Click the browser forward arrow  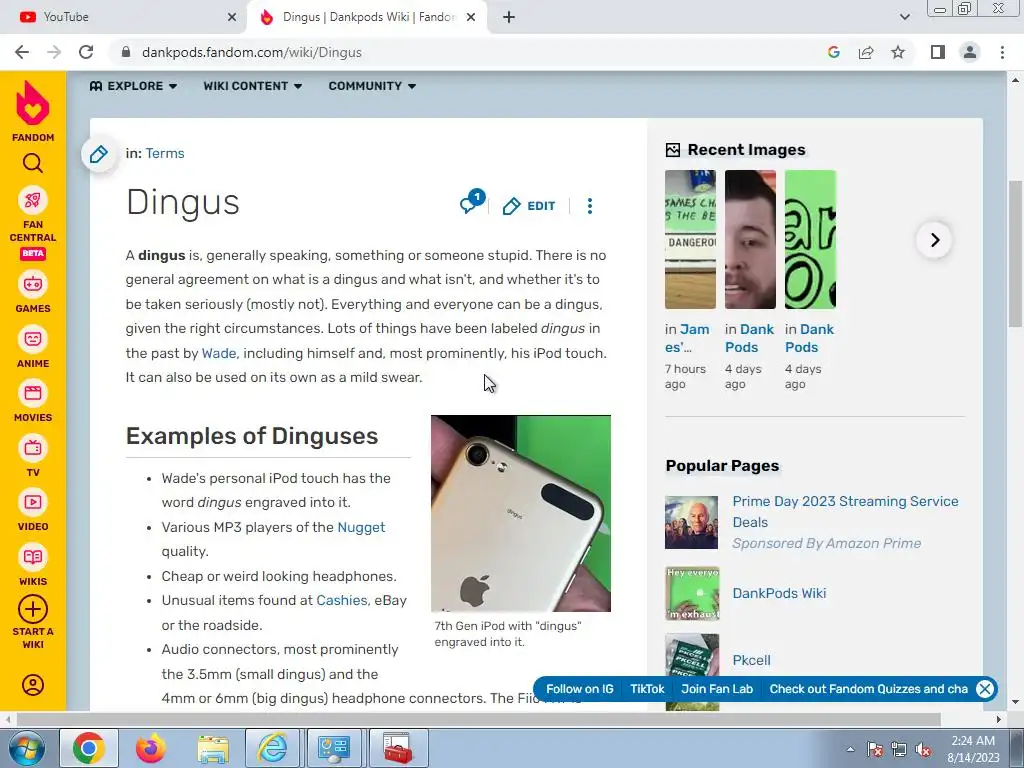[x=54, y=52]
